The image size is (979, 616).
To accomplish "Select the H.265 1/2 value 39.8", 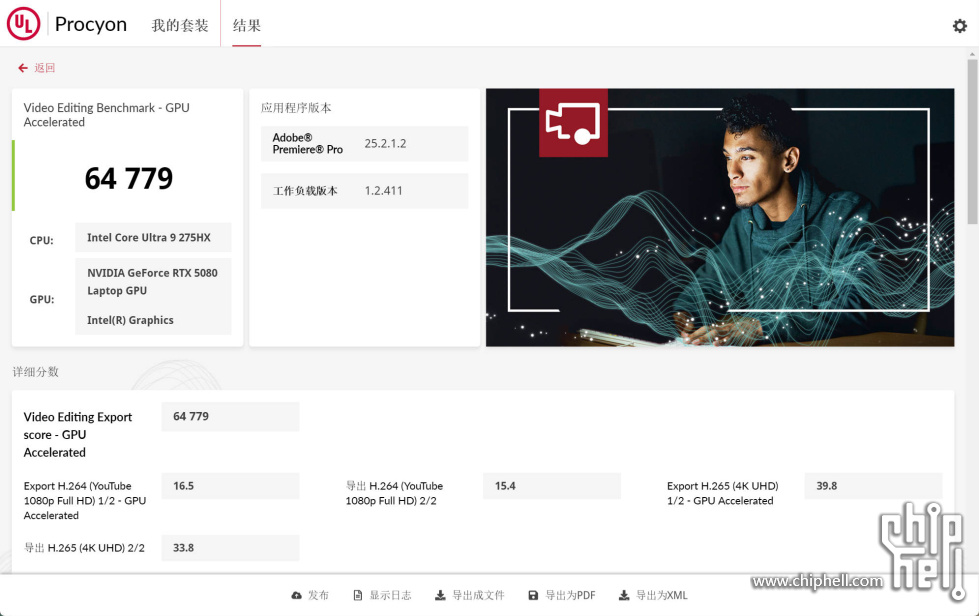I will (x=827, y=486).
